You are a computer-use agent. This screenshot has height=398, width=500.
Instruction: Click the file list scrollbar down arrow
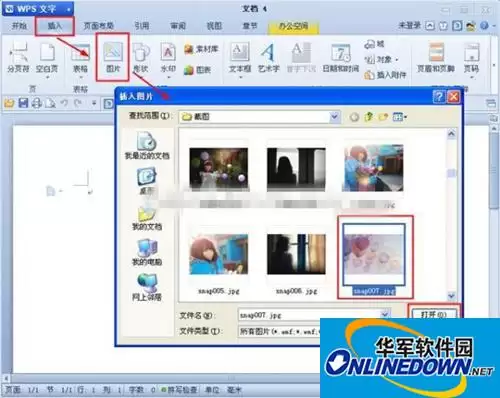(x=451, y=295)
